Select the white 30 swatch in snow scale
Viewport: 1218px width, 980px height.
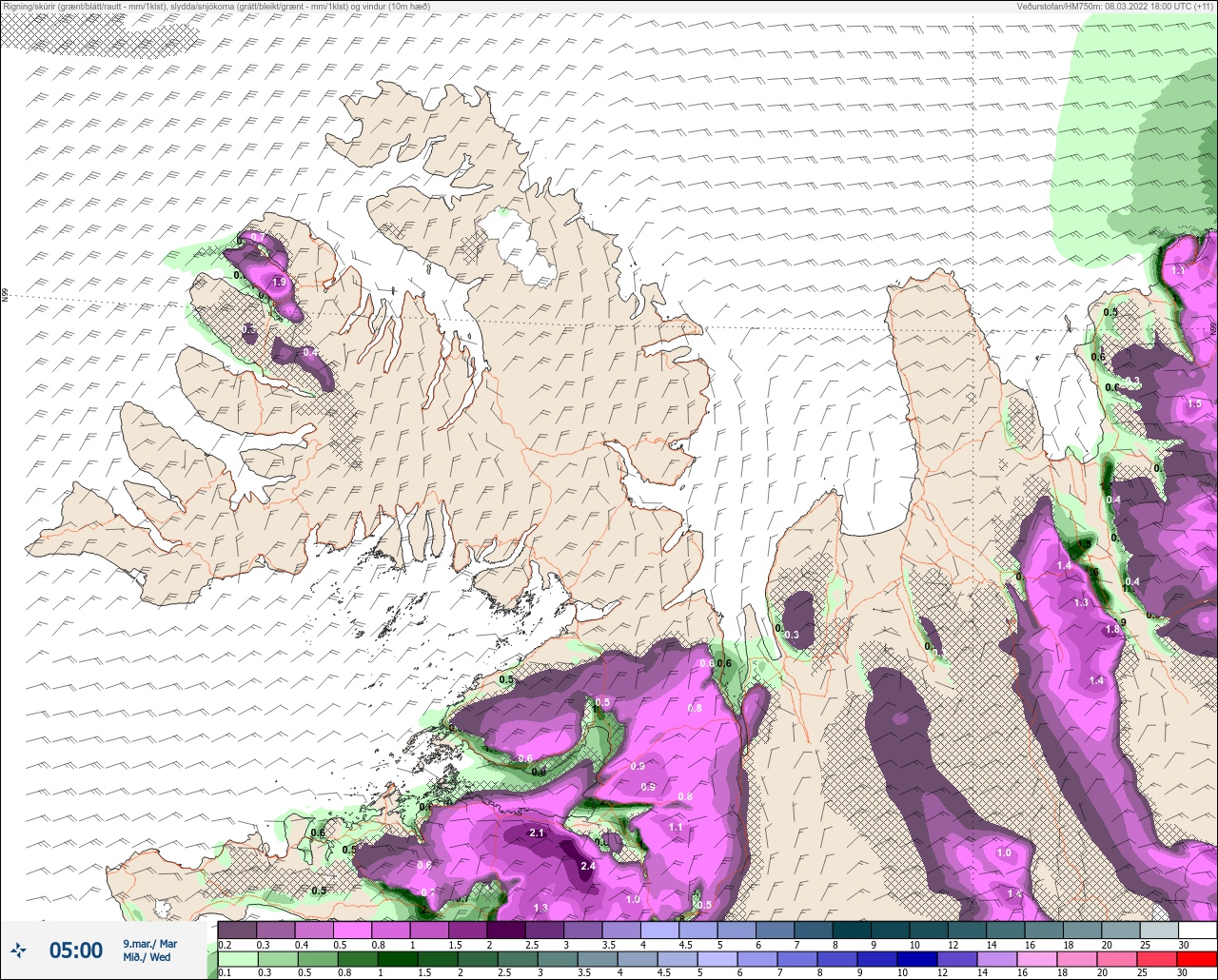pyautogui.click(x=1197, y=930)
